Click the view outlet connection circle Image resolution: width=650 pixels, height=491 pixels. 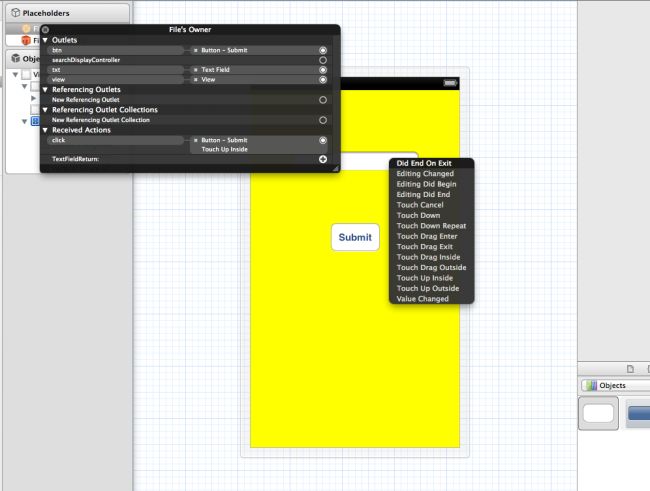click(x=323, y=80)
